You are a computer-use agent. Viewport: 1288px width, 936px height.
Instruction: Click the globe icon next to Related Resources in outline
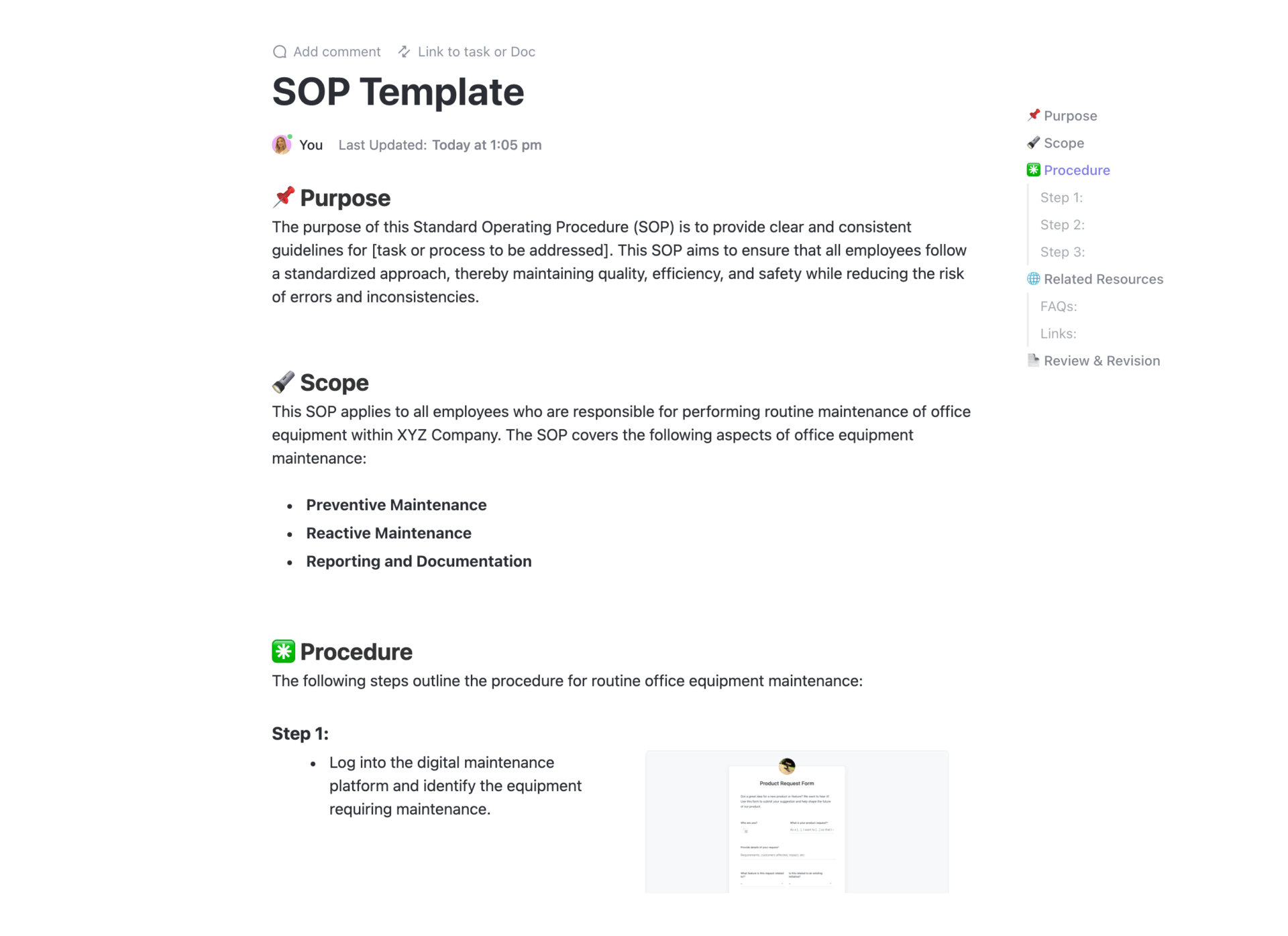tap(1033, 279)
